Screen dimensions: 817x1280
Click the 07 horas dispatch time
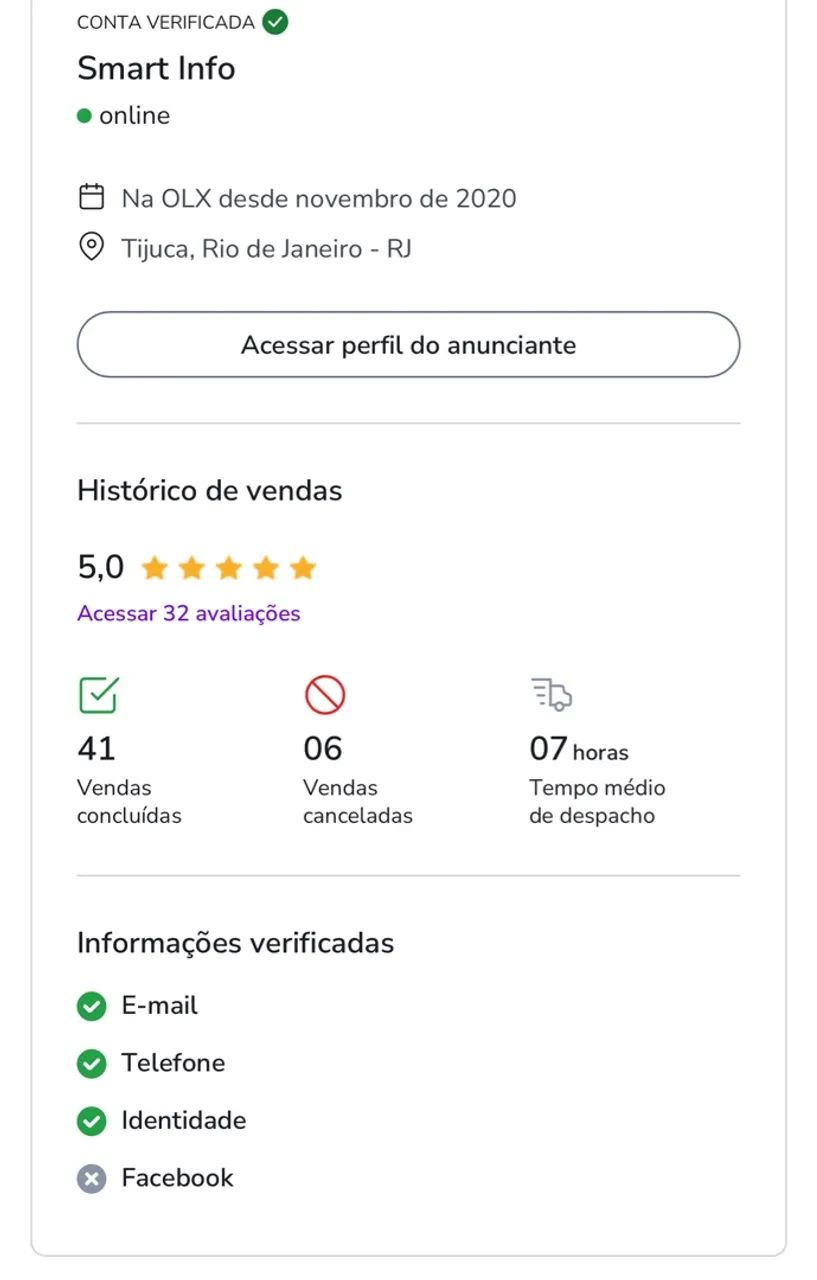click(578, 749)
